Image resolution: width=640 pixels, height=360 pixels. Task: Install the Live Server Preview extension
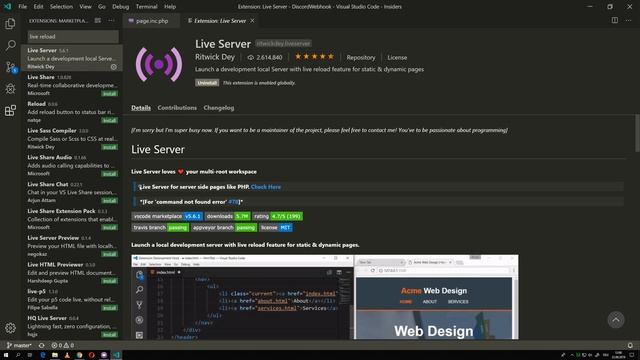109,254
